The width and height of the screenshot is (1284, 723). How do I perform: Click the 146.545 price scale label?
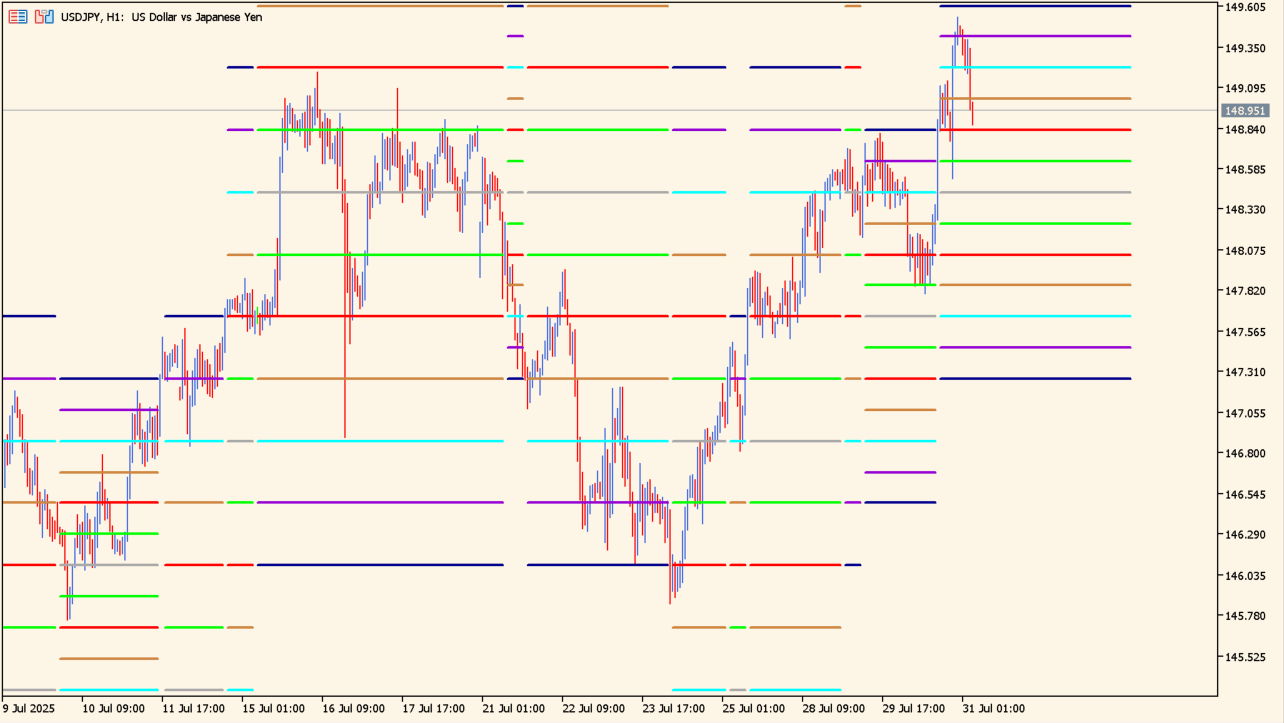(x=1245, y=494)
